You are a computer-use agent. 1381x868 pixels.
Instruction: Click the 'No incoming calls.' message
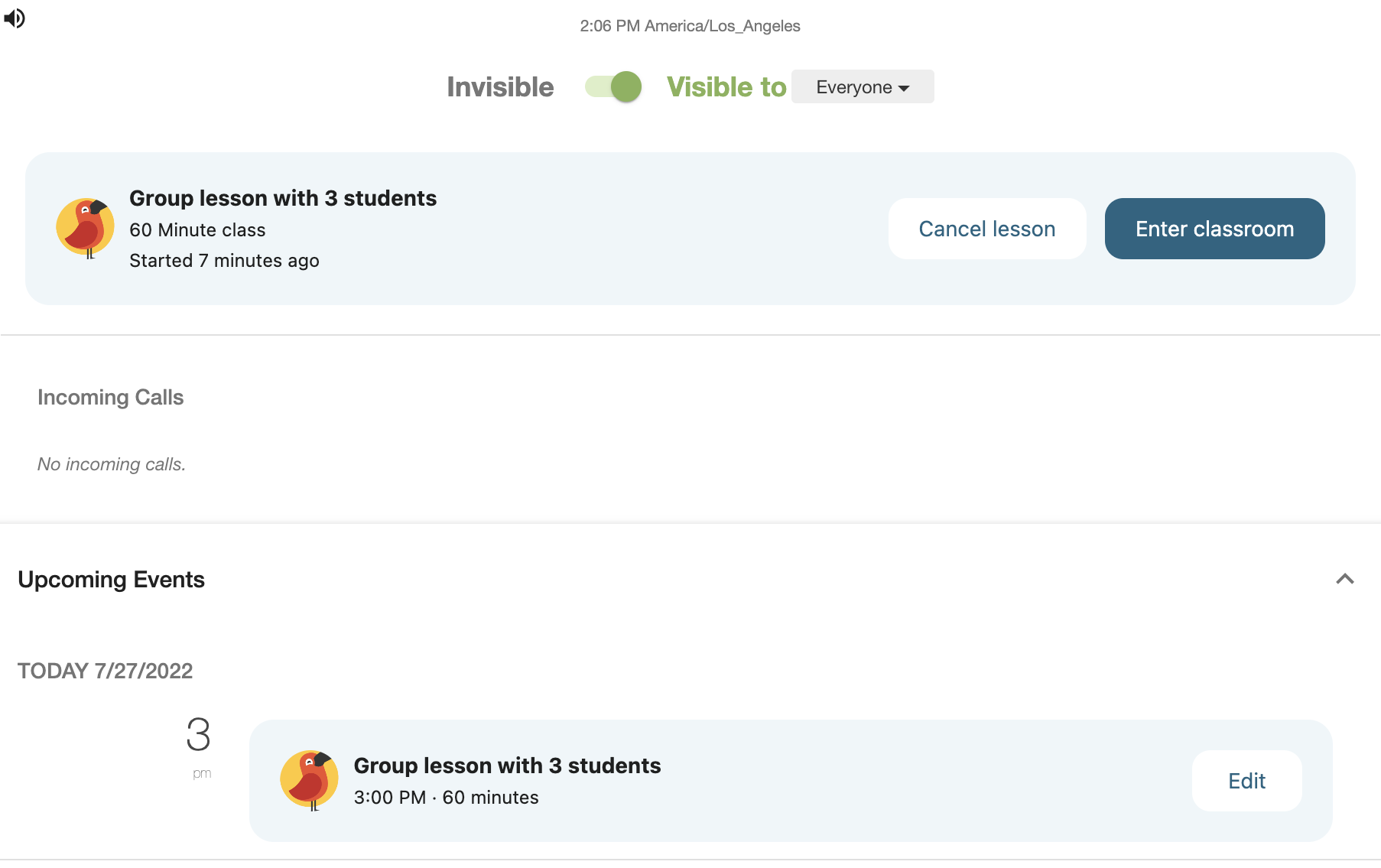pos(112,464)
